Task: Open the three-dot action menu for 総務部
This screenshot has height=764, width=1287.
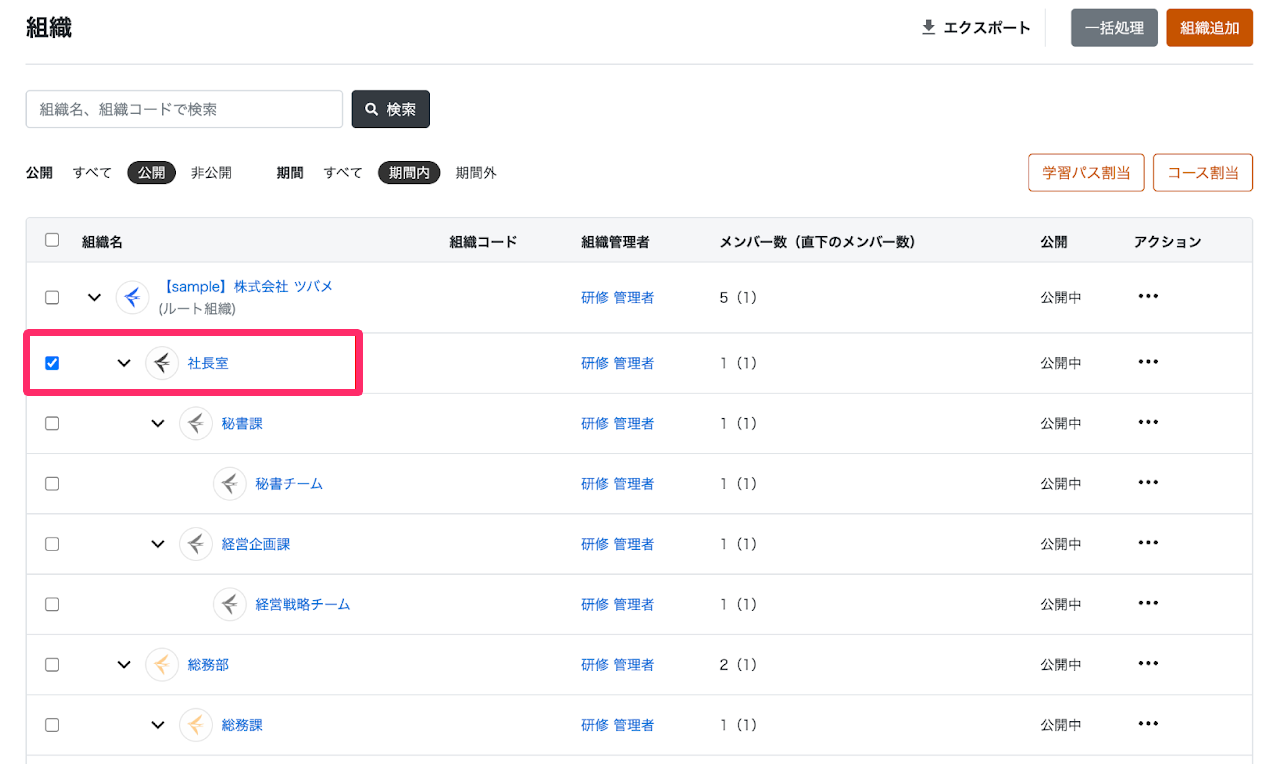Action: (x=1148, y=663)
